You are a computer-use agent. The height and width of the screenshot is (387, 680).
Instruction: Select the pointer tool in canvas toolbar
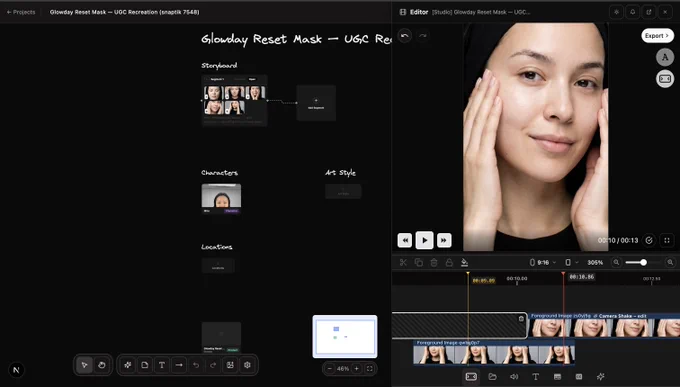pos(85,365)
